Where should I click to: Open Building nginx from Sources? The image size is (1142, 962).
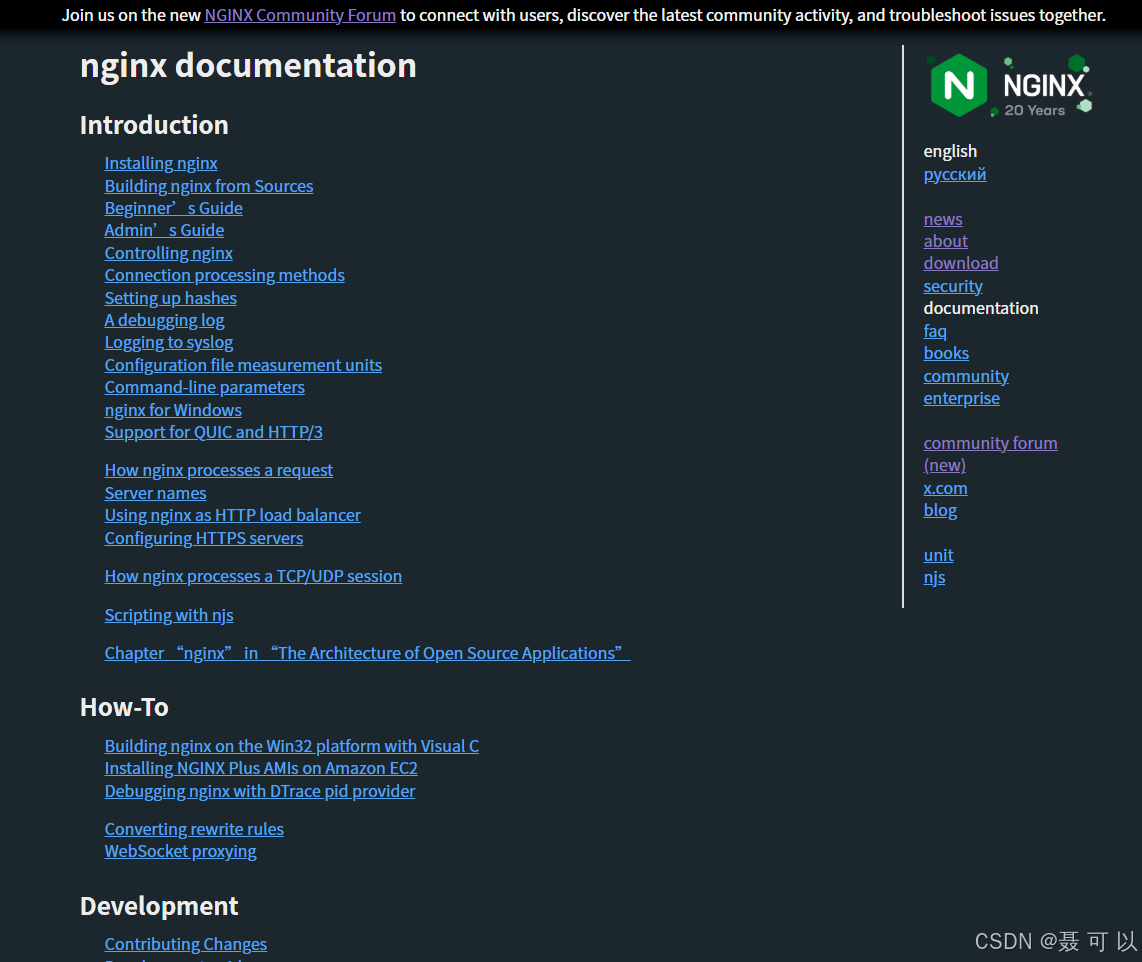click(x=208, y=186)
